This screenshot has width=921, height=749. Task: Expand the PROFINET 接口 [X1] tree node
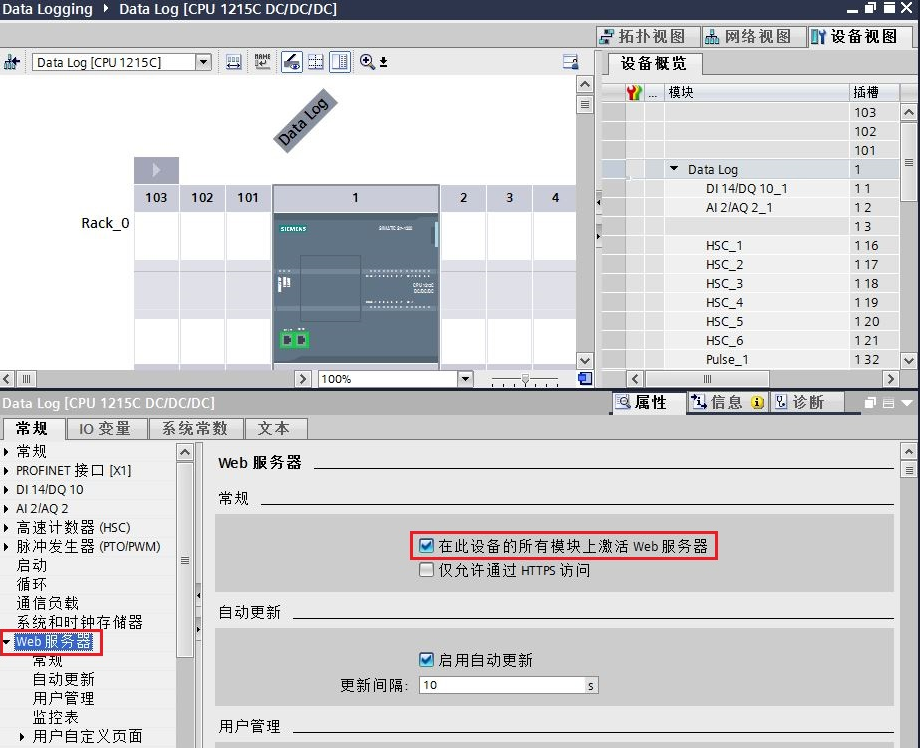point(7,471)
